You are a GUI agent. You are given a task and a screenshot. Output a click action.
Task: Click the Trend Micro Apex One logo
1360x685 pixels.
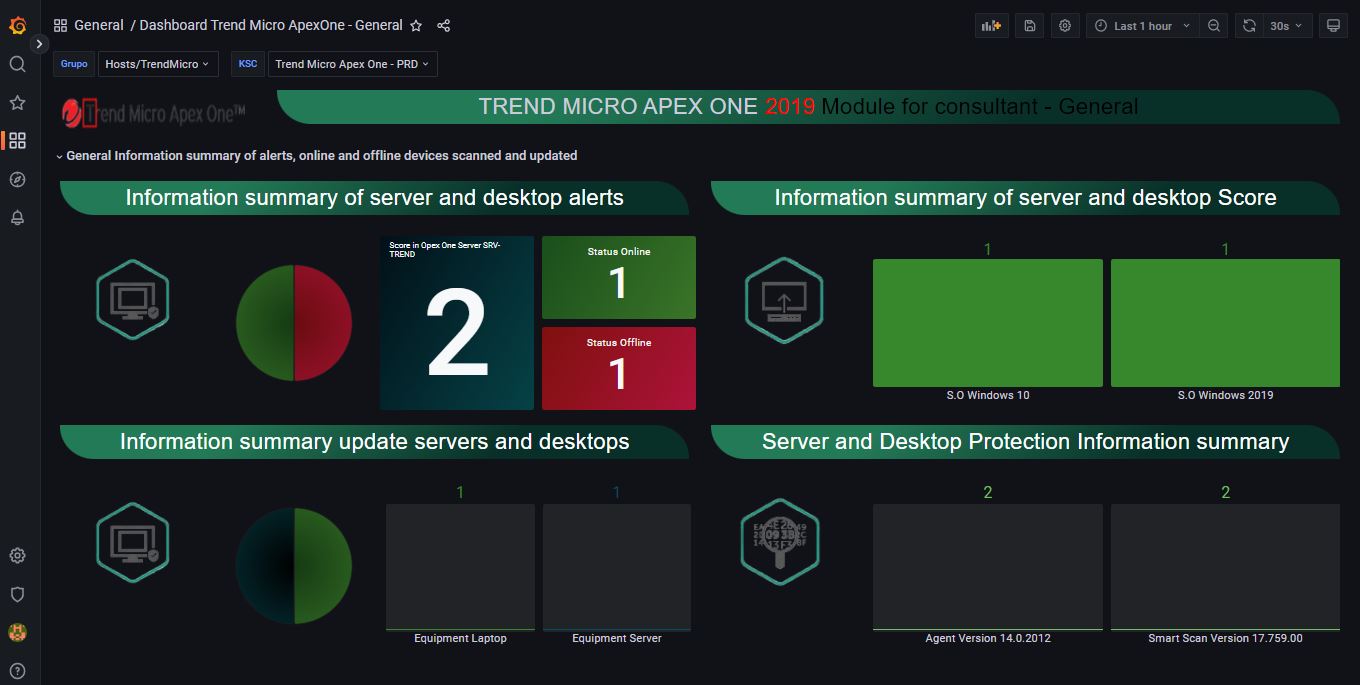point(153,113)
